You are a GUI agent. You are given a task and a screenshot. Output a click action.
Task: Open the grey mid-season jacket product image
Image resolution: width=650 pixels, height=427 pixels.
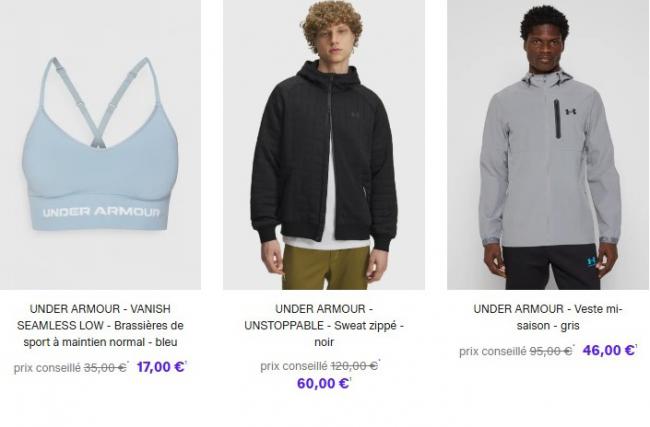548,145
